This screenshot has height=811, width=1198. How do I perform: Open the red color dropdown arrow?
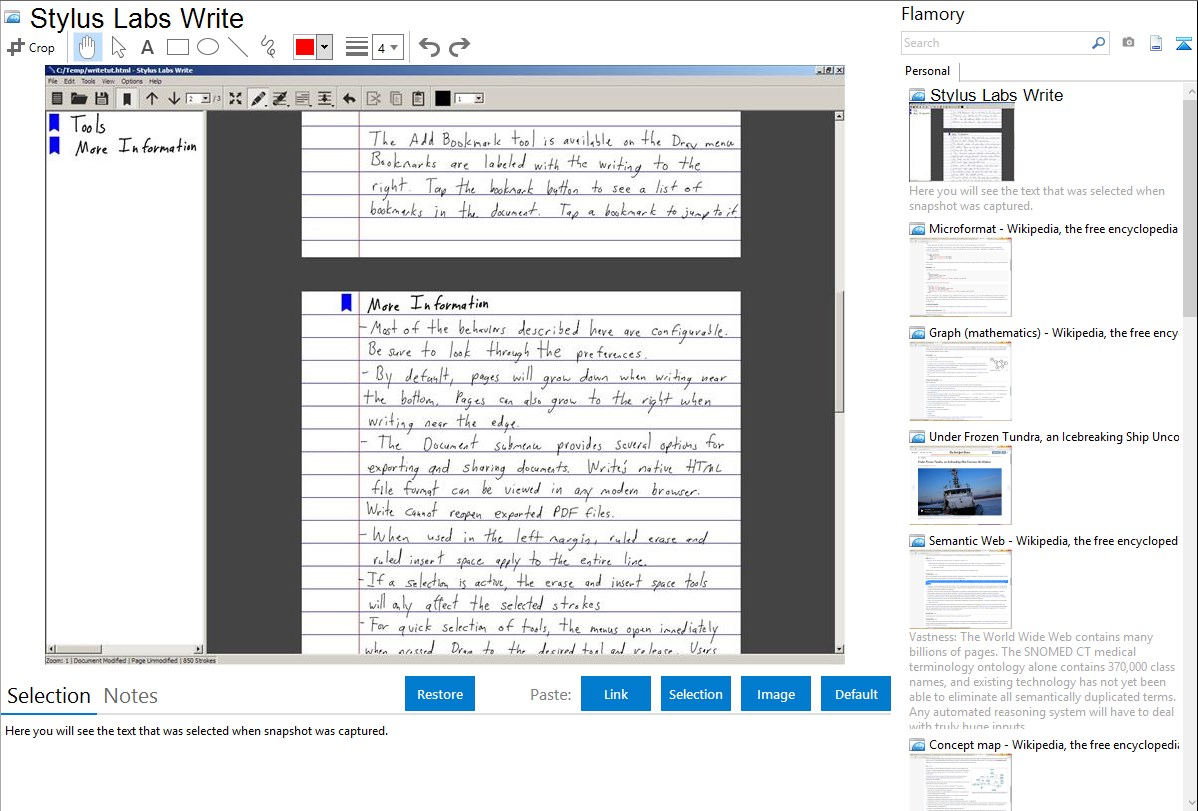[324, 47]
